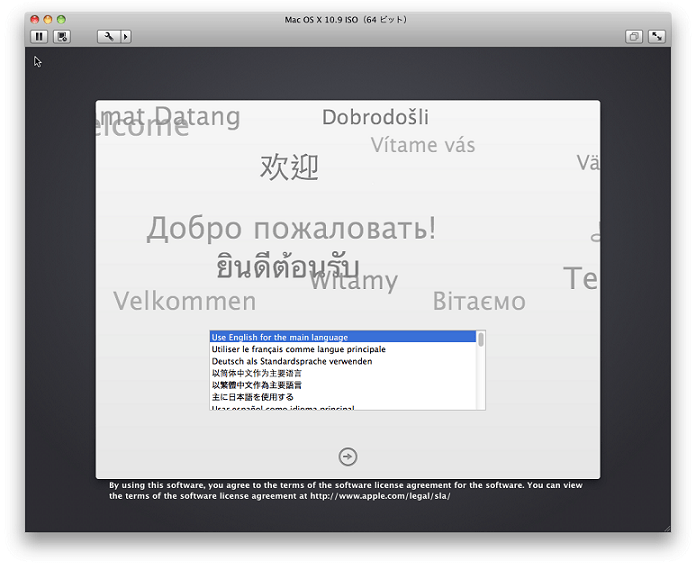Open virtual machine settings wrench icon
Image resolution: width=696 pixels, height=570 pixels.
click(108, 36)
